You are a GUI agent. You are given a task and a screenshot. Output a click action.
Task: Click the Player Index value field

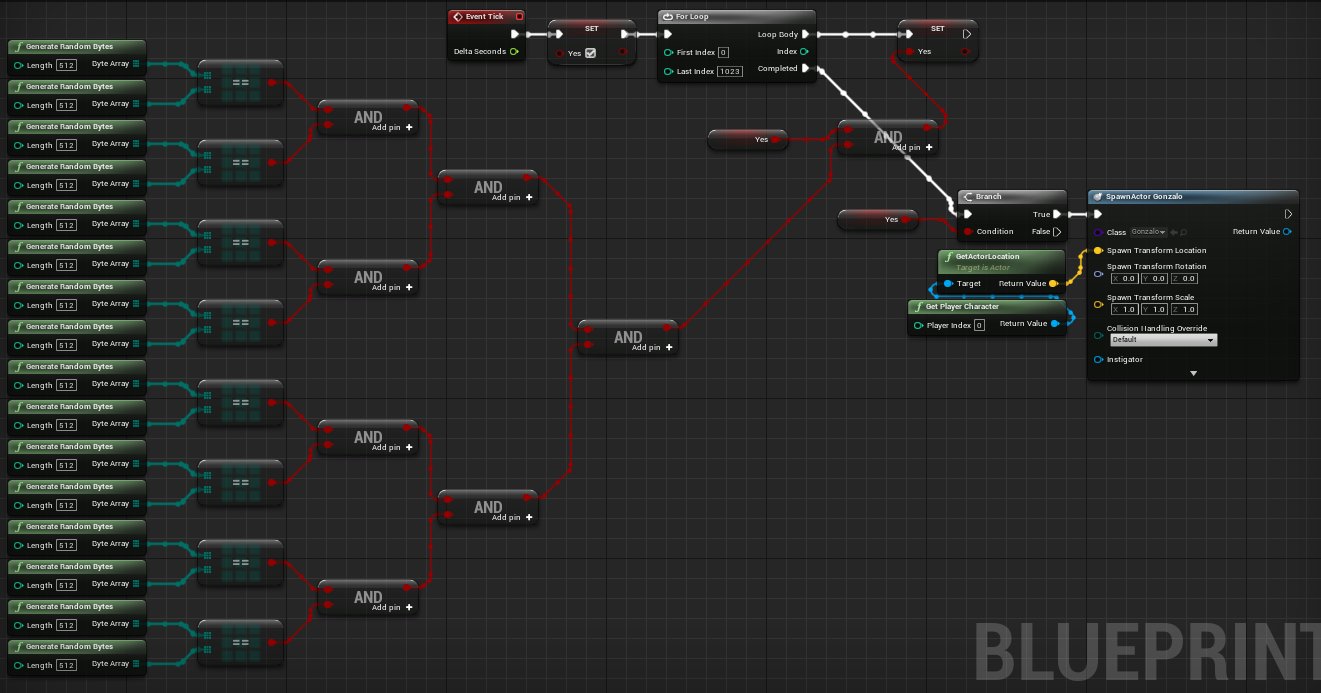[x=979, y=325]
